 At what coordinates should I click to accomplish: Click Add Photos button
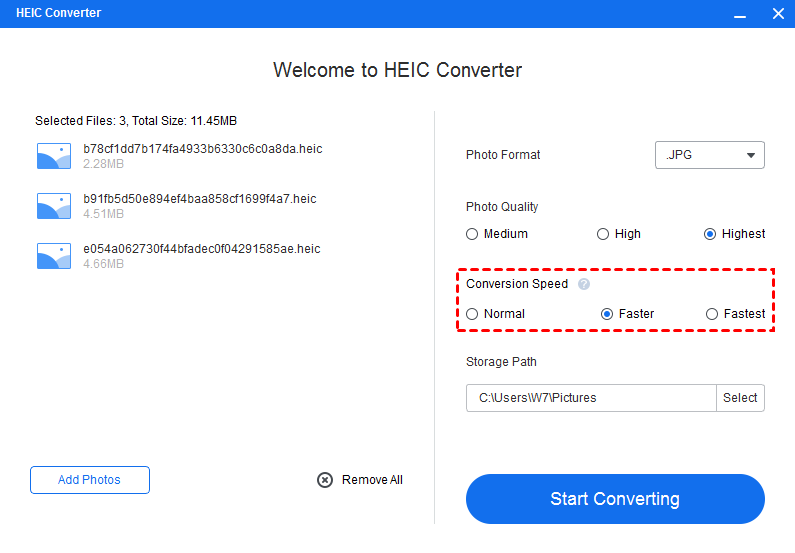coord(90,480)
